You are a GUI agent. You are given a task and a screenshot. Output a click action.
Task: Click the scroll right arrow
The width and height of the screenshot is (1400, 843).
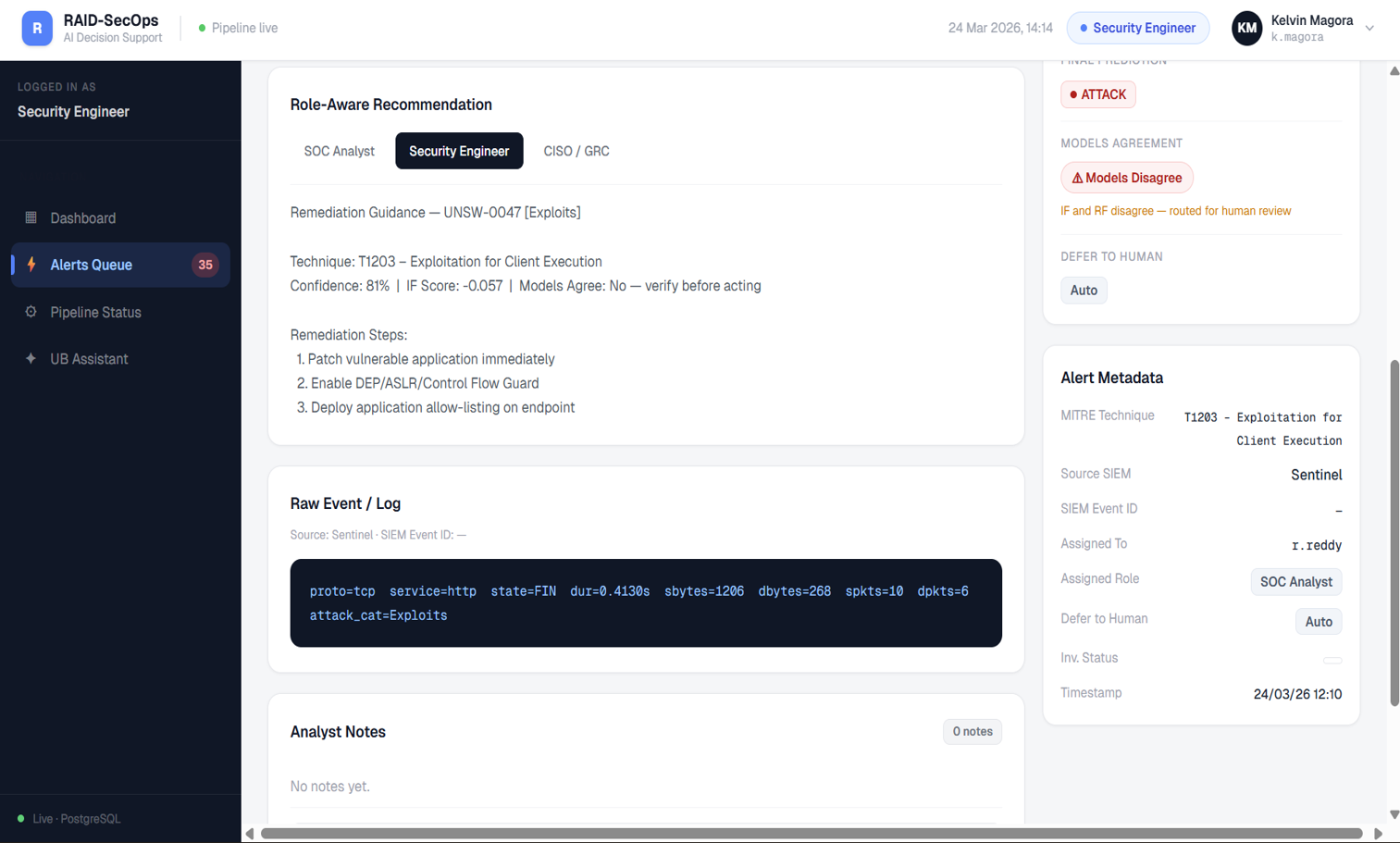[x=1378, y=834]
